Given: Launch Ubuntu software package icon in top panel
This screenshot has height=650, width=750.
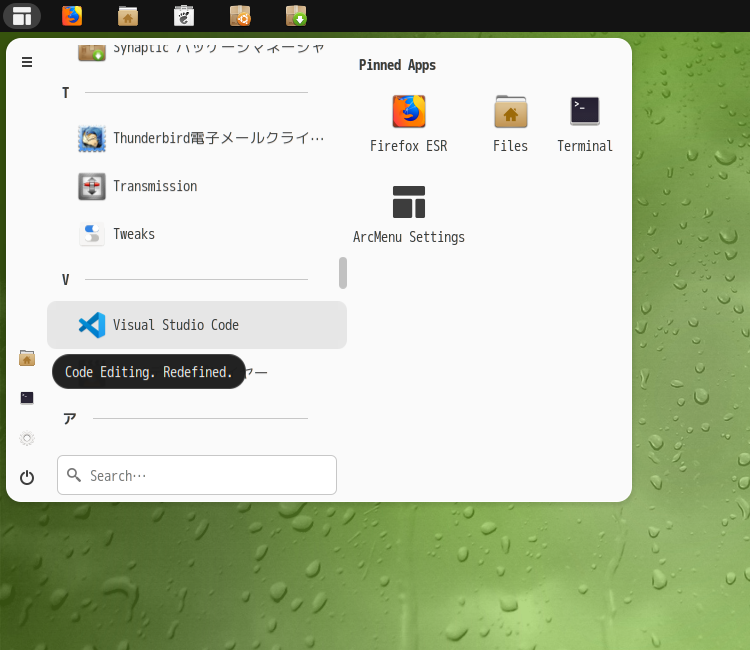Looking at the screenshot, I should click(240, 16).
